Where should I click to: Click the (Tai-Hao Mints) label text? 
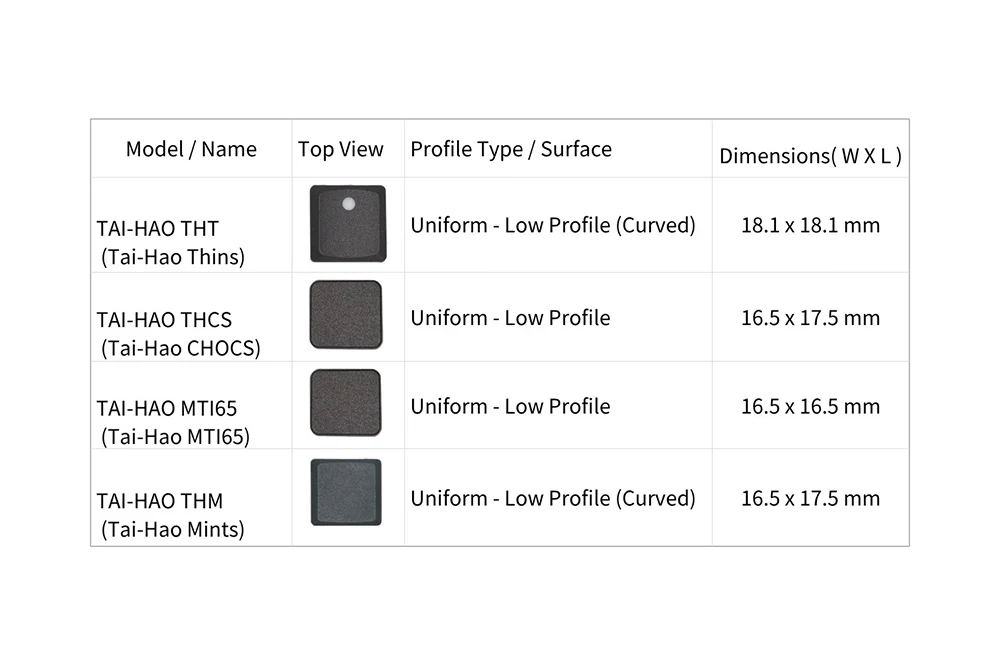pos(173,529)
